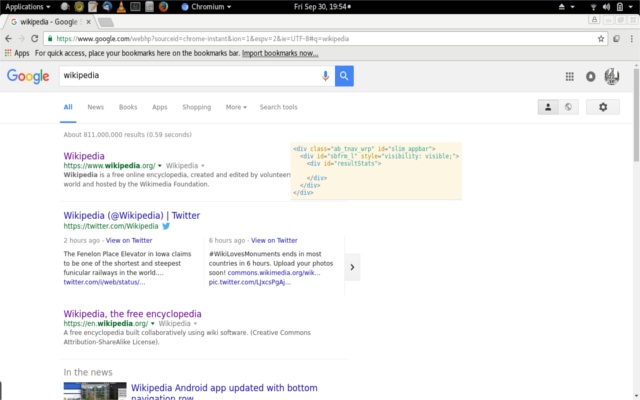
Task: Close the wikipedia - Google tab
Action: click(88, 22)
